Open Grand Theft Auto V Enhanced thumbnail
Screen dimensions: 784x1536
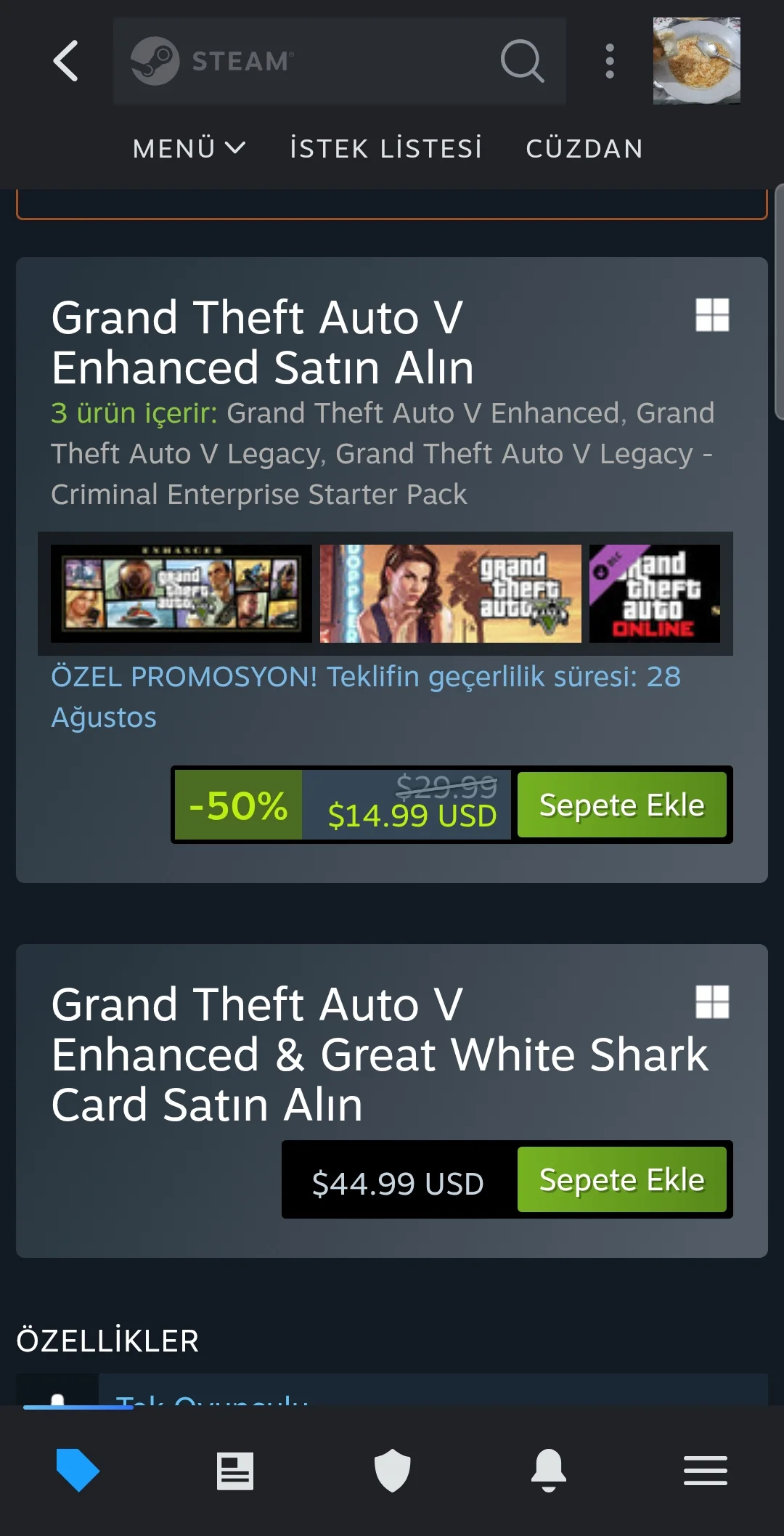point(181,593)
